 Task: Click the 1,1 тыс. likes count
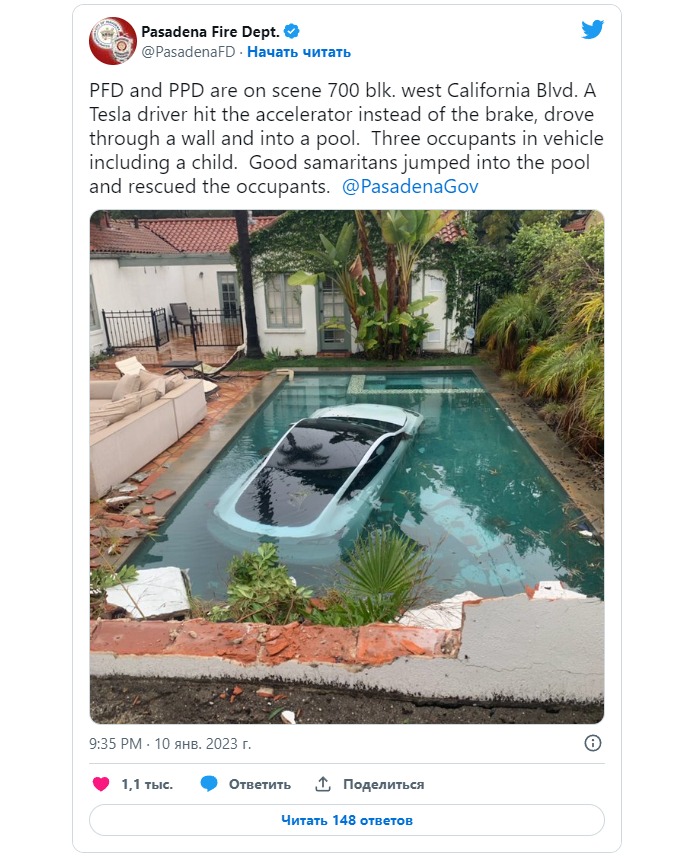coord(147,784)
